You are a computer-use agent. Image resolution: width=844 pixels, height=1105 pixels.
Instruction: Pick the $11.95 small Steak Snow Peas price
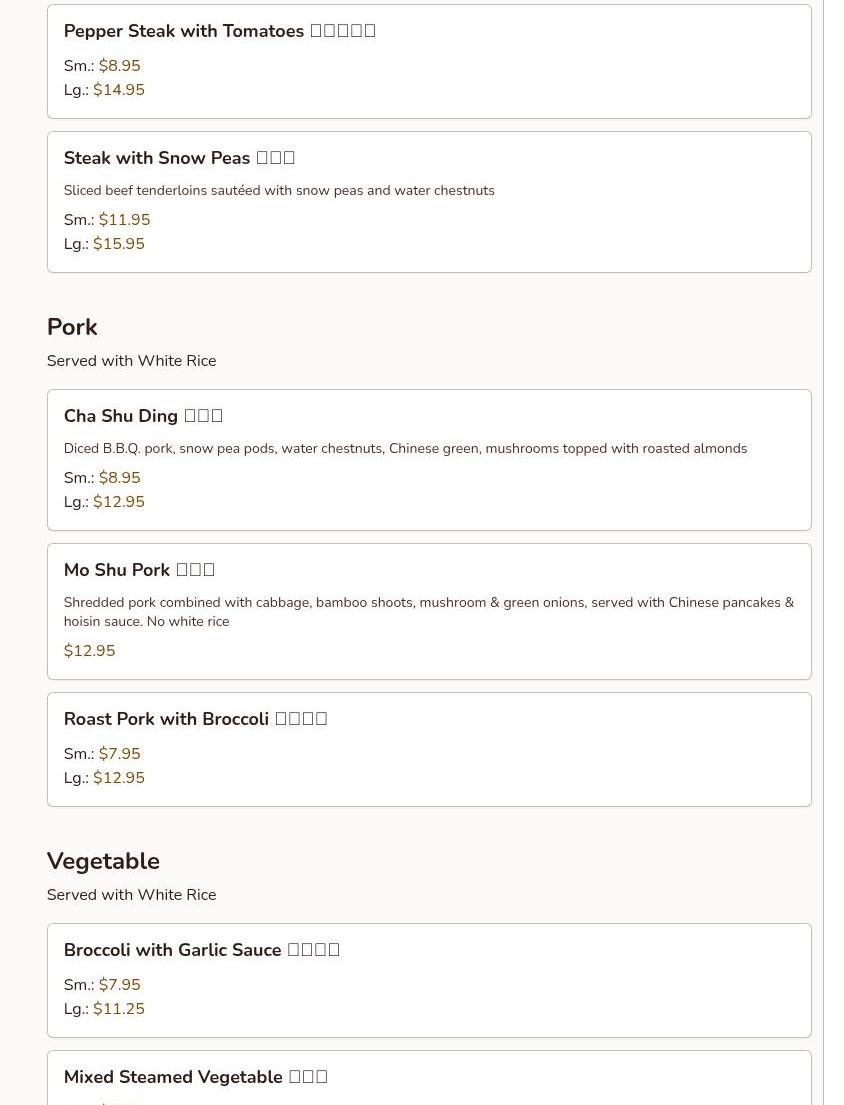[124, 220]
